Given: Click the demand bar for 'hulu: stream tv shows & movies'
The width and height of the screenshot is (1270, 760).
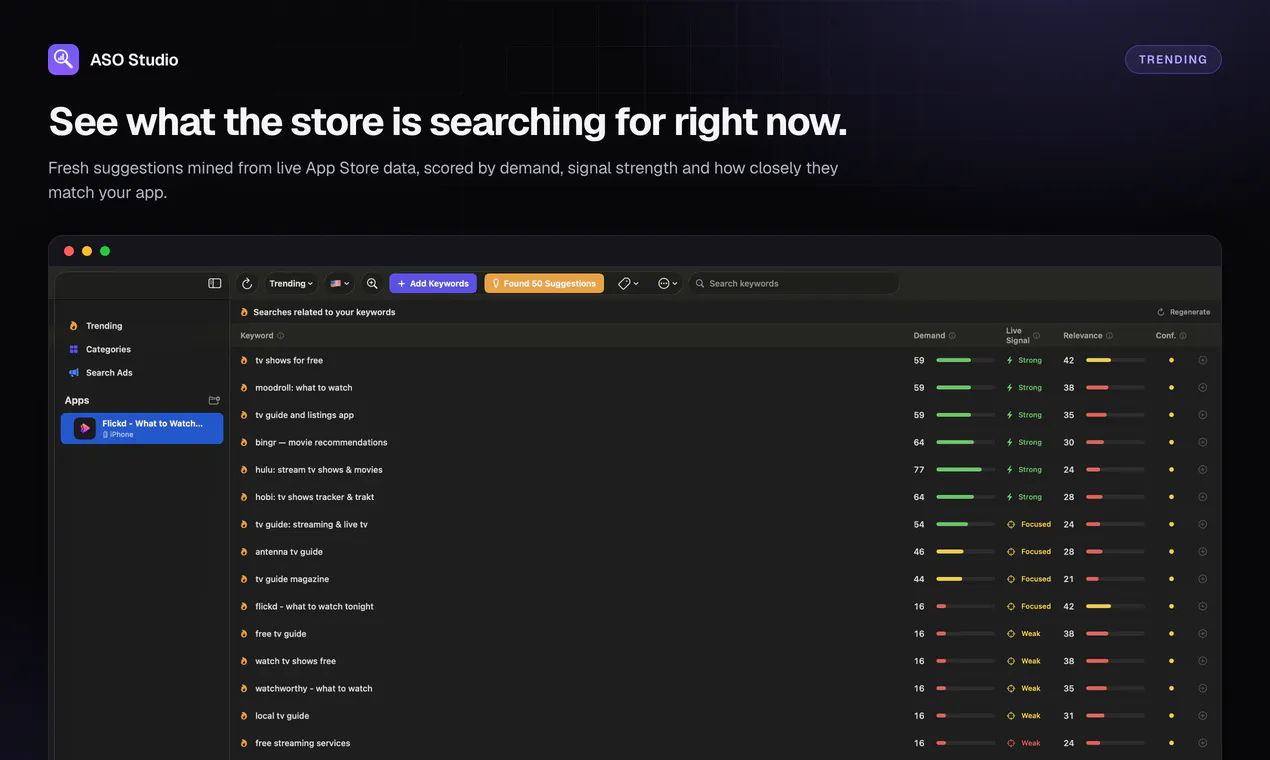Looking at the screenshot, I should coord(966,469).
